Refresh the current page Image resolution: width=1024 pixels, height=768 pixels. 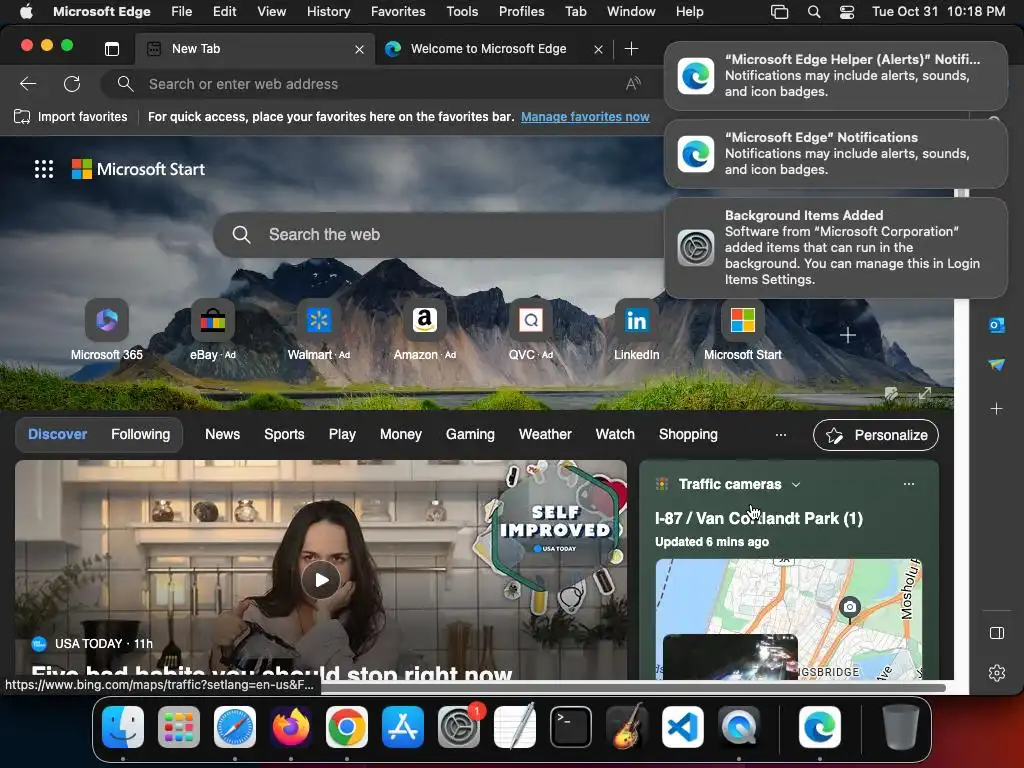[72, 84]
